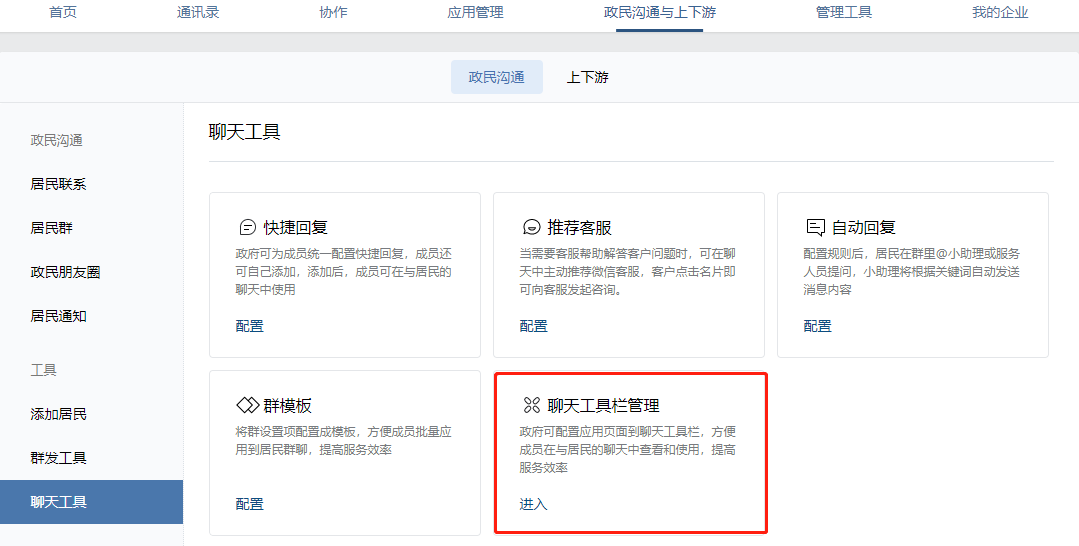Open the 应用管理 tab
Image resolution: width=1079 pixels, height=546 pixels.
[476, 12]
